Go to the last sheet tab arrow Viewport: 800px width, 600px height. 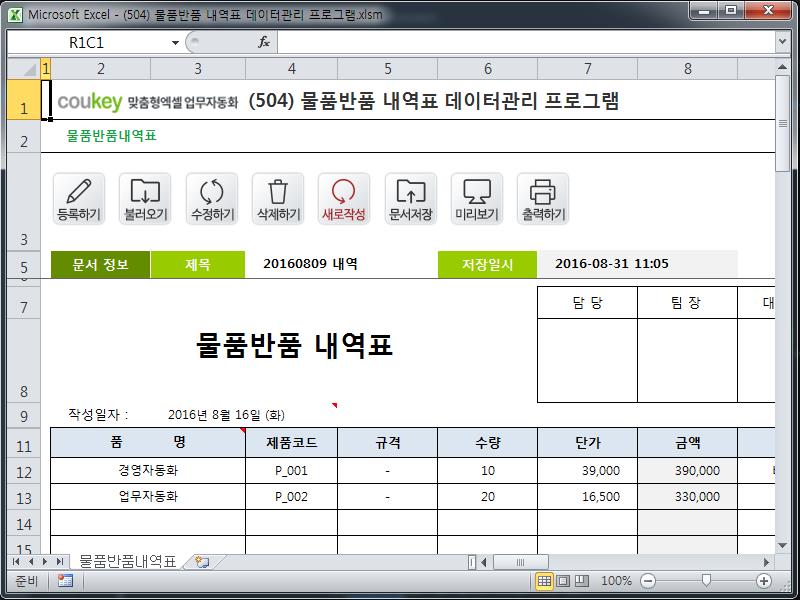pyautogui.click(x=60, y=562)
